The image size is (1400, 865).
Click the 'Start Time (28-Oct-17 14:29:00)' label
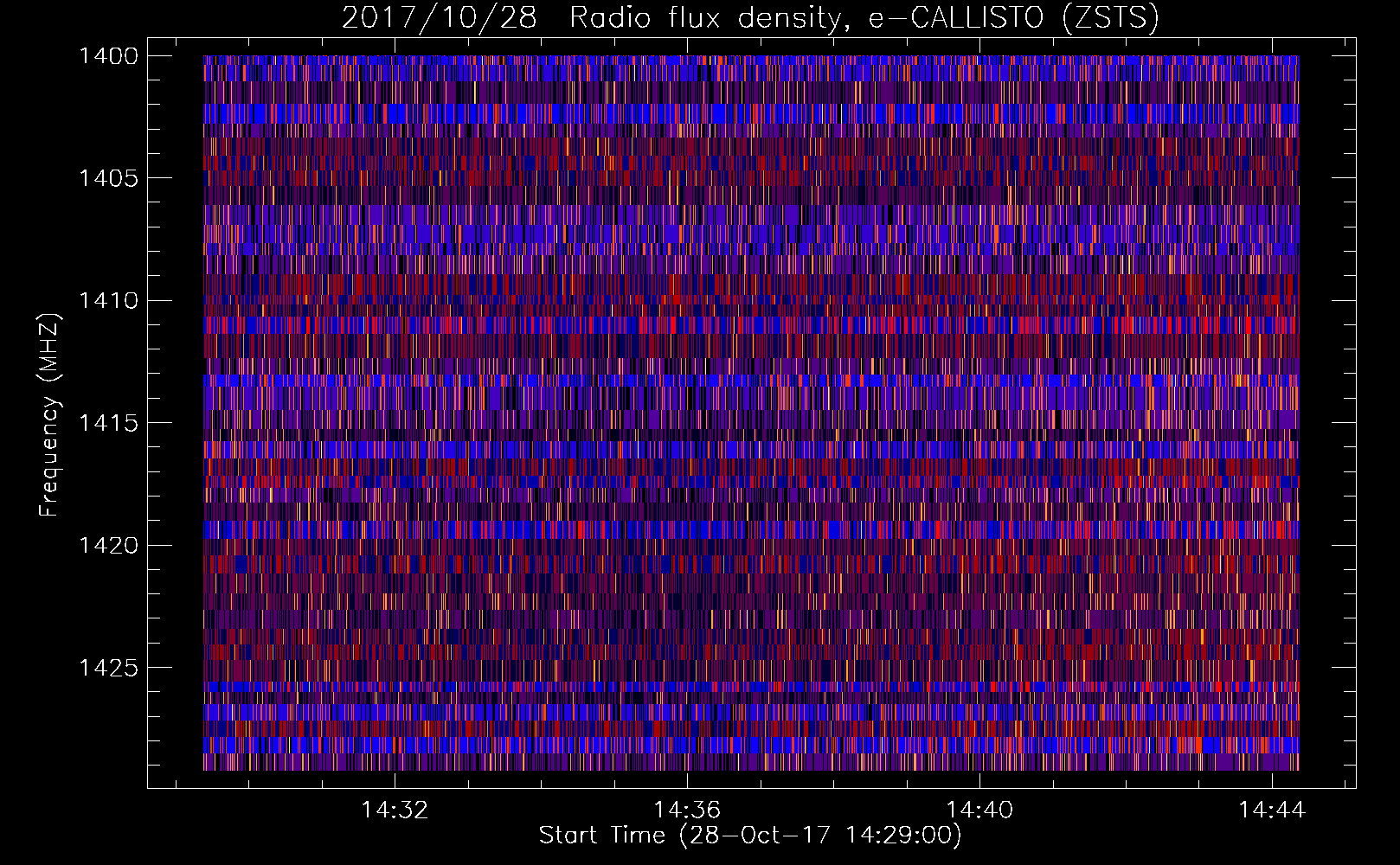[750, 836]
